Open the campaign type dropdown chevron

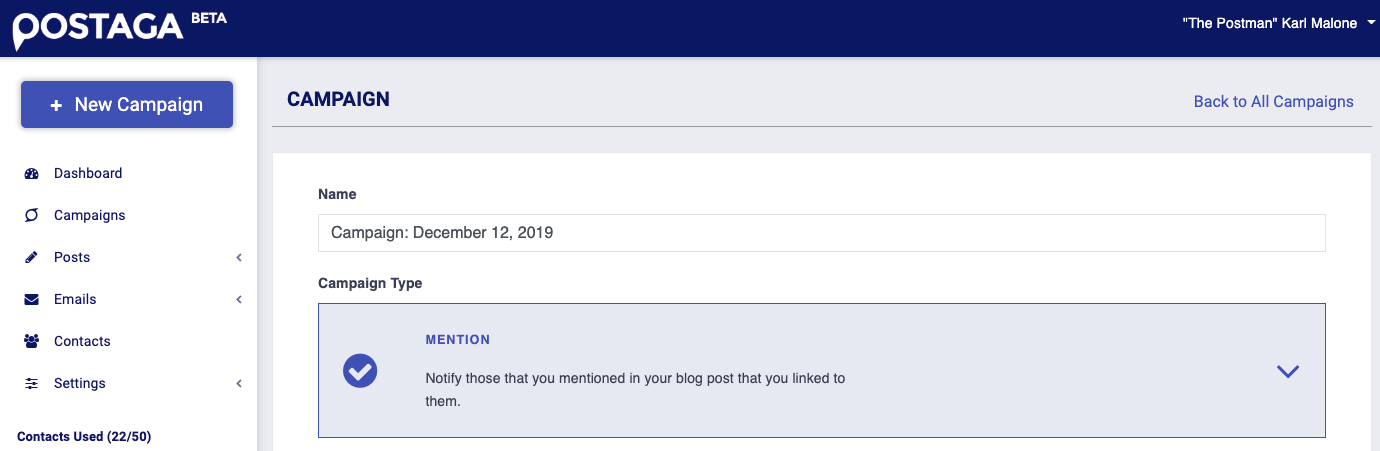(1288, 371)
